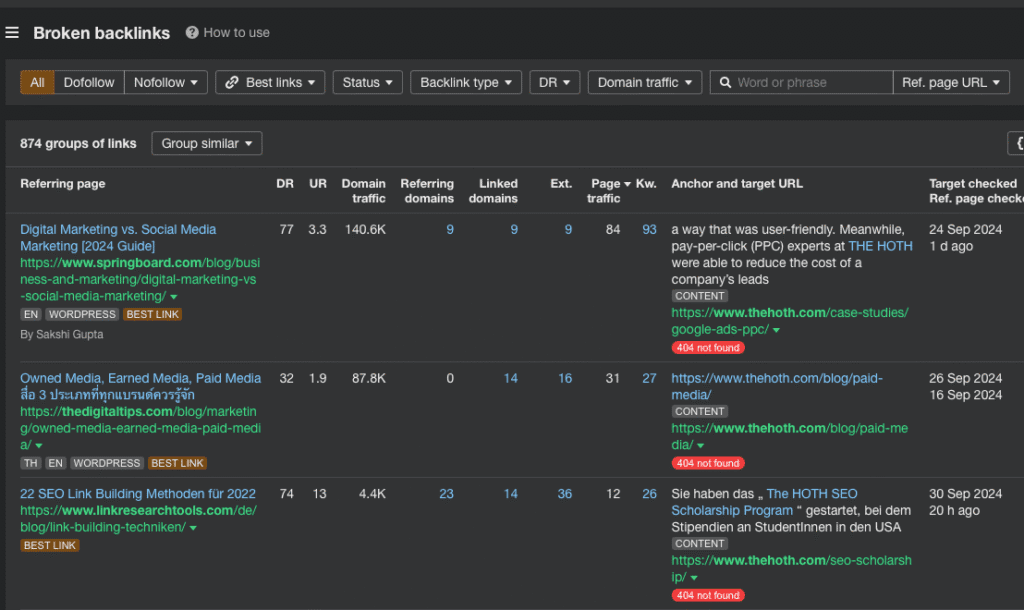Sort by the Domain traffic column header
Image resolution: width=1024 pixels, height=610 pixels.
(363, 191)
